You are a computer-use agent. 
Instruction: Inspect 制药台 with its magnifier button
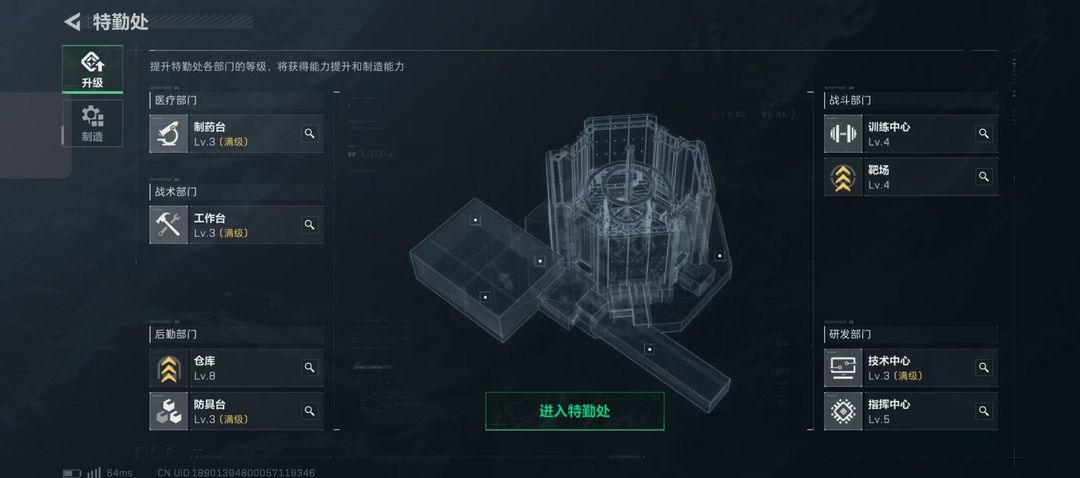(310, 134)
